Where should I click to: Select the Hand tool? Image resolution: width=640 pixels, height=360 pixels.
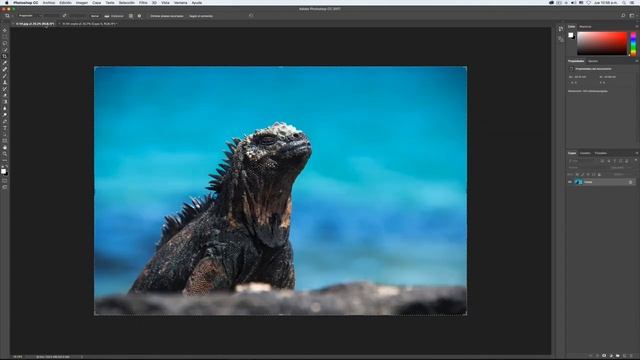tap(5, 148)
